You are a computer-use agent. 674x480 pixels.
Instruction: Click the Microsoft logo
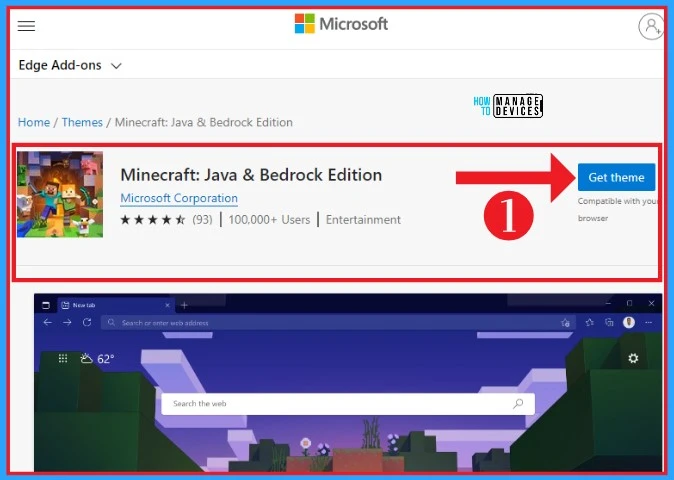click(x=341, y=24)
